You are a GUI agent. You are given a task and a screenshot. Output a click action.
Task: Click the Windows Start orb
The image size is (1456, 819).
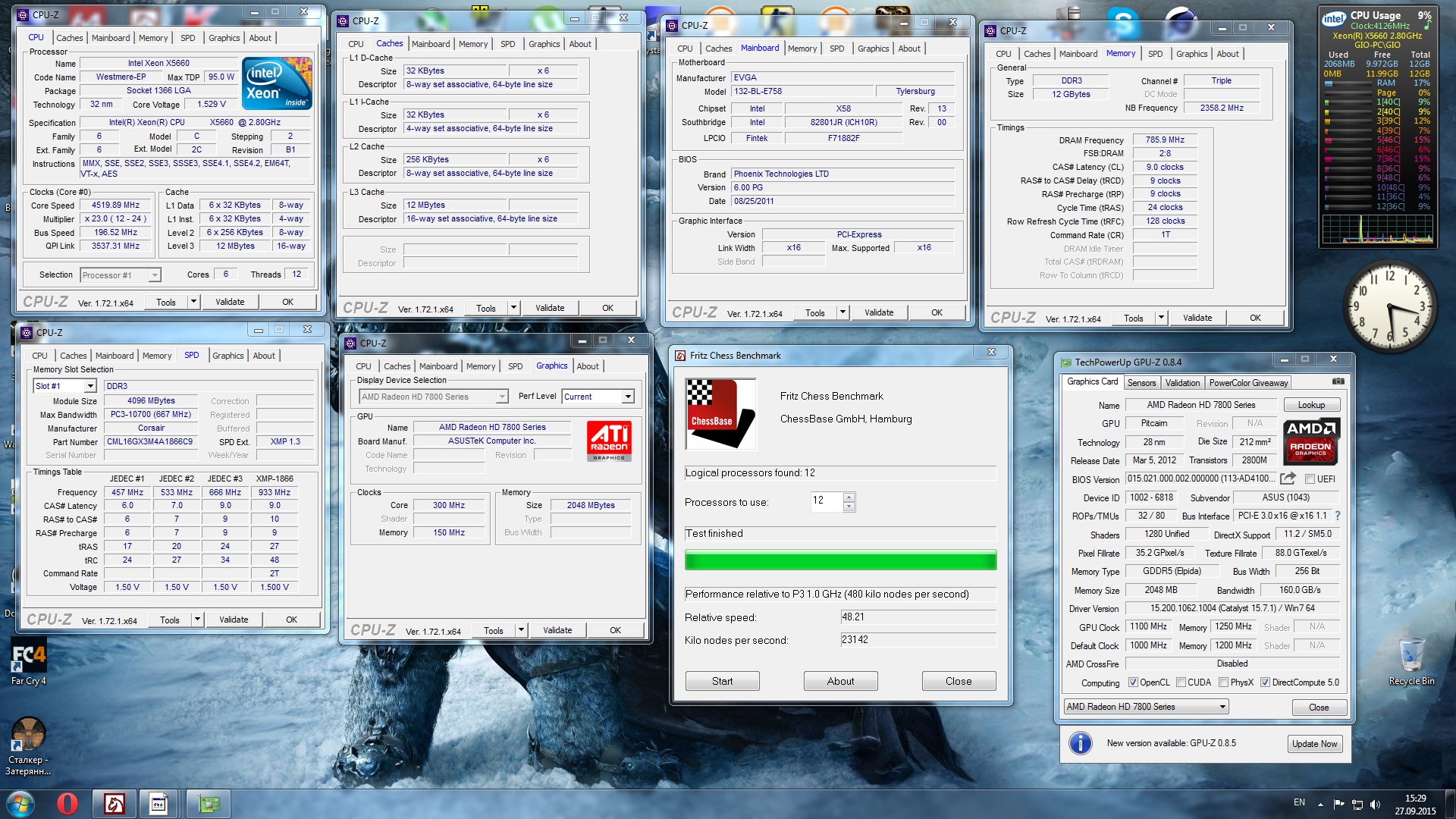[x=20, y=804]
